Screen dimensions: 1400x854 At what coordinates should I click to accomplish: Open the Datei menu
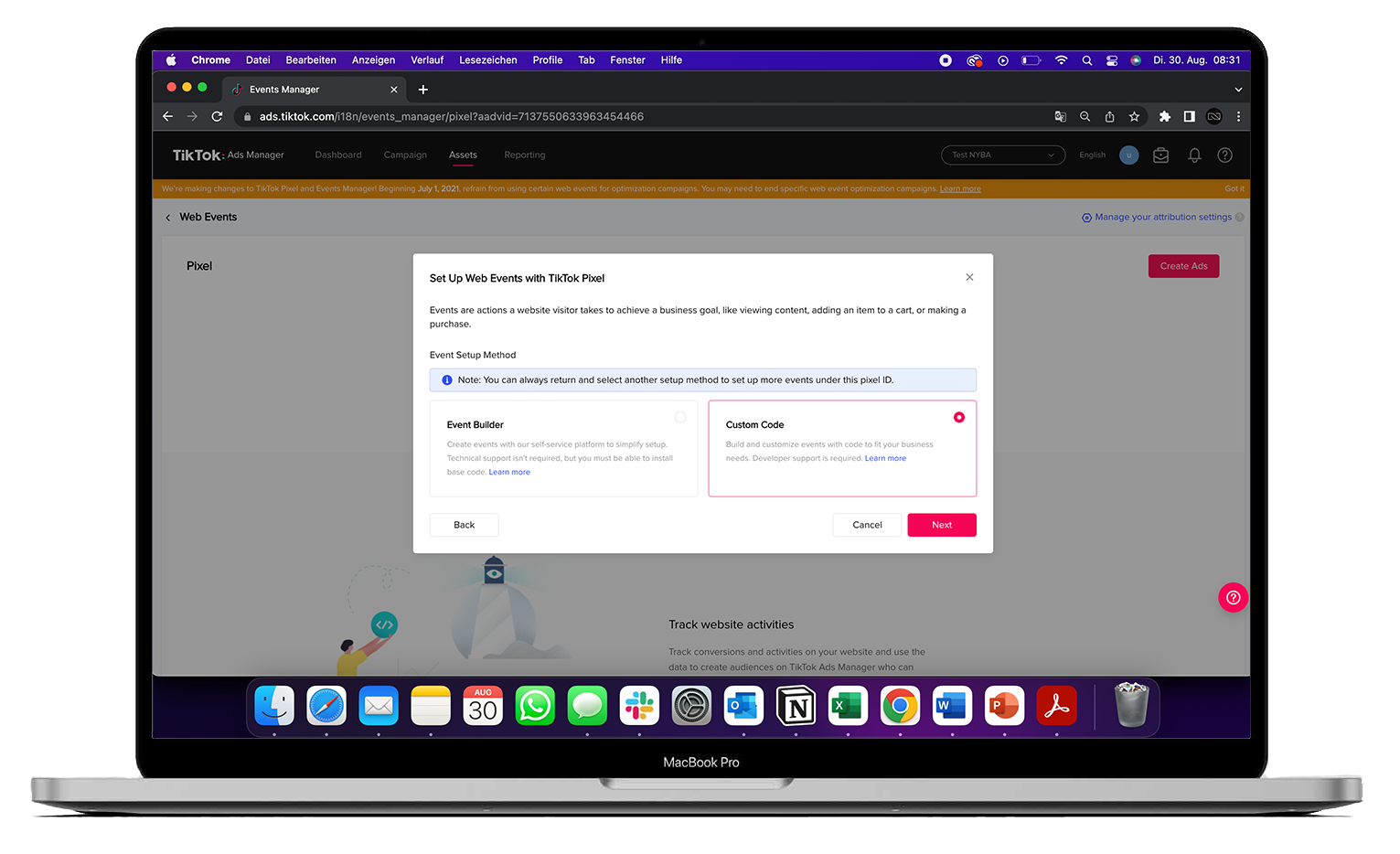[258, 60]
